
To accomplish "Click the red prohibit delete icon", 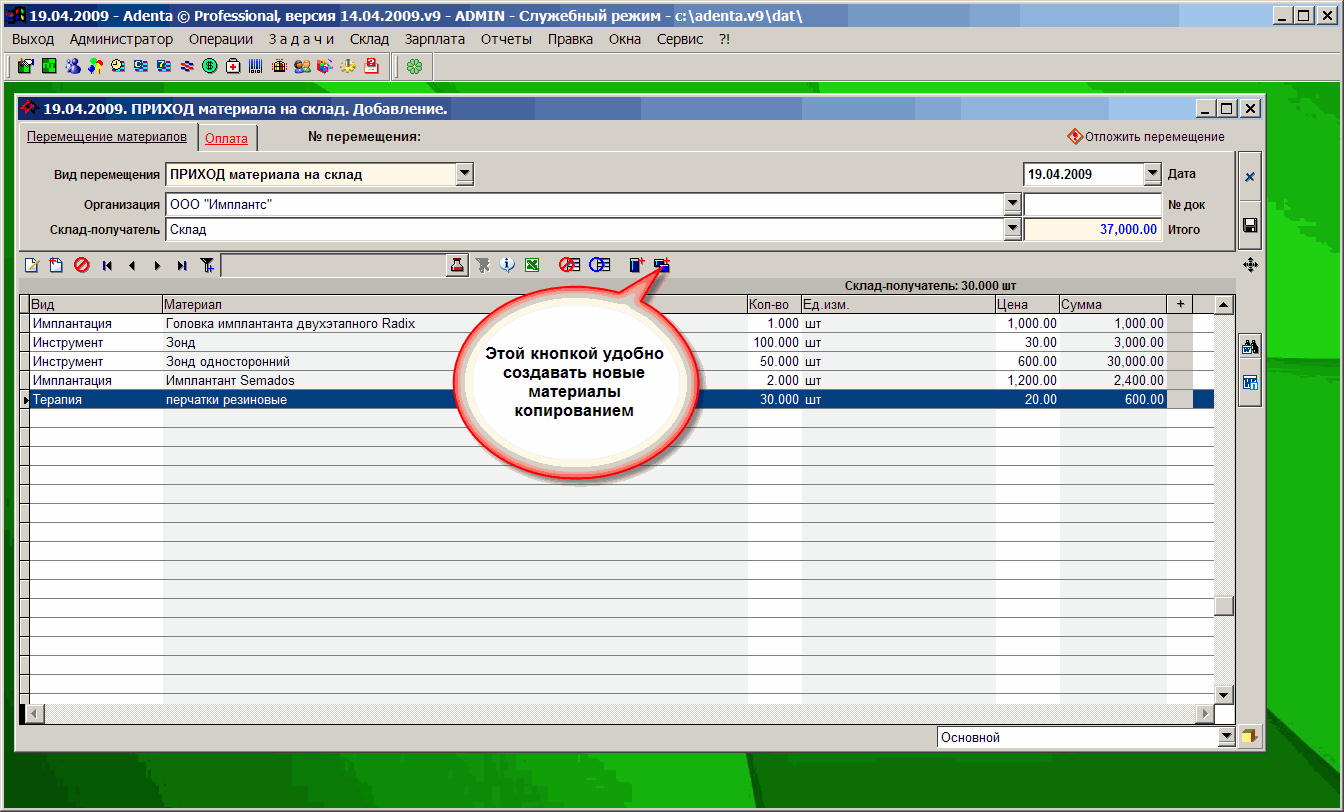I will (82, 265).
